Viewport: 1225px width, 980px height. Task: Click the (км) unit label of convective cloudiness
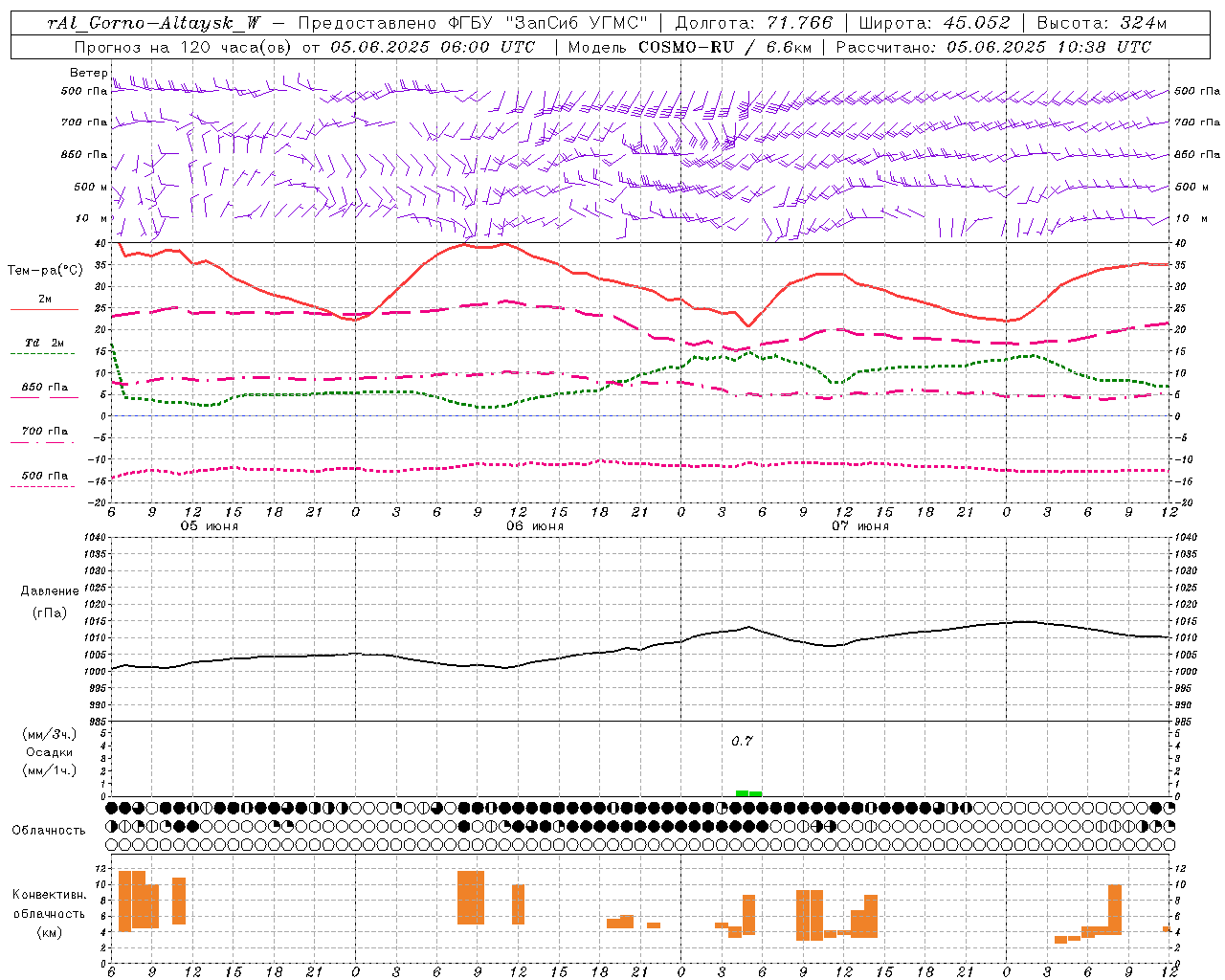click(49, 932)
